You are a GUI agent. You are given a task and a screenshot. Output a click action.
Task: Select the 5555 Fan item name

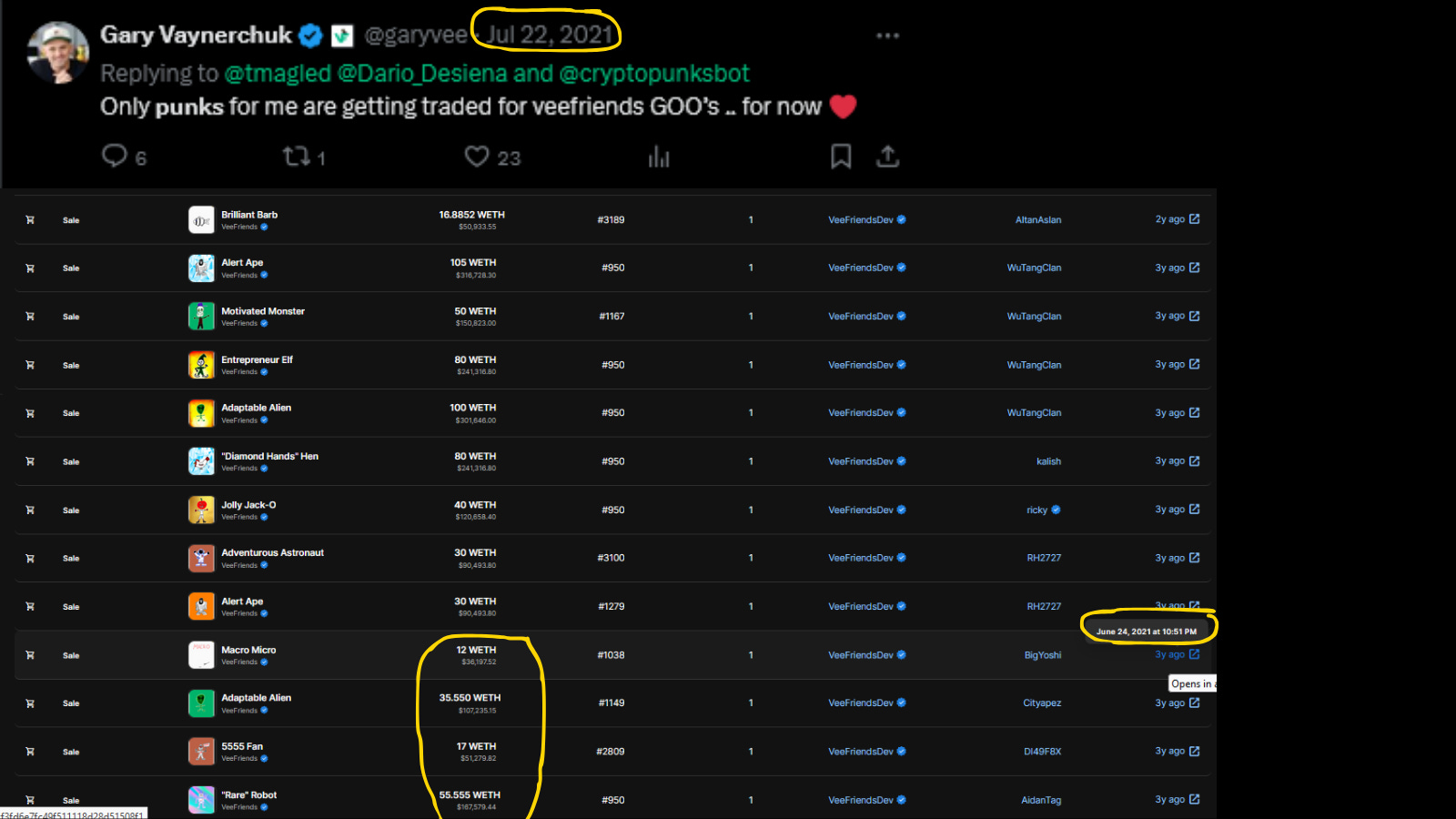coord(242,746)
